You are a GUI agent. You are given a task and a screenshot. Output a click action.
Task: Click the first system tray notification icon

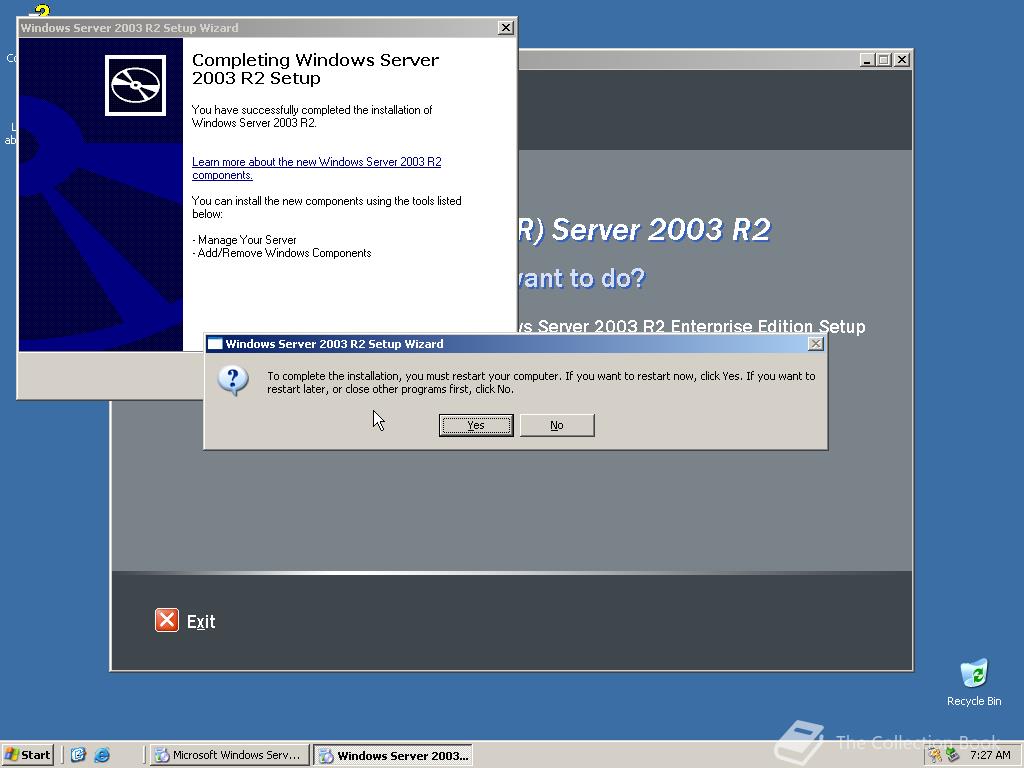936,755
